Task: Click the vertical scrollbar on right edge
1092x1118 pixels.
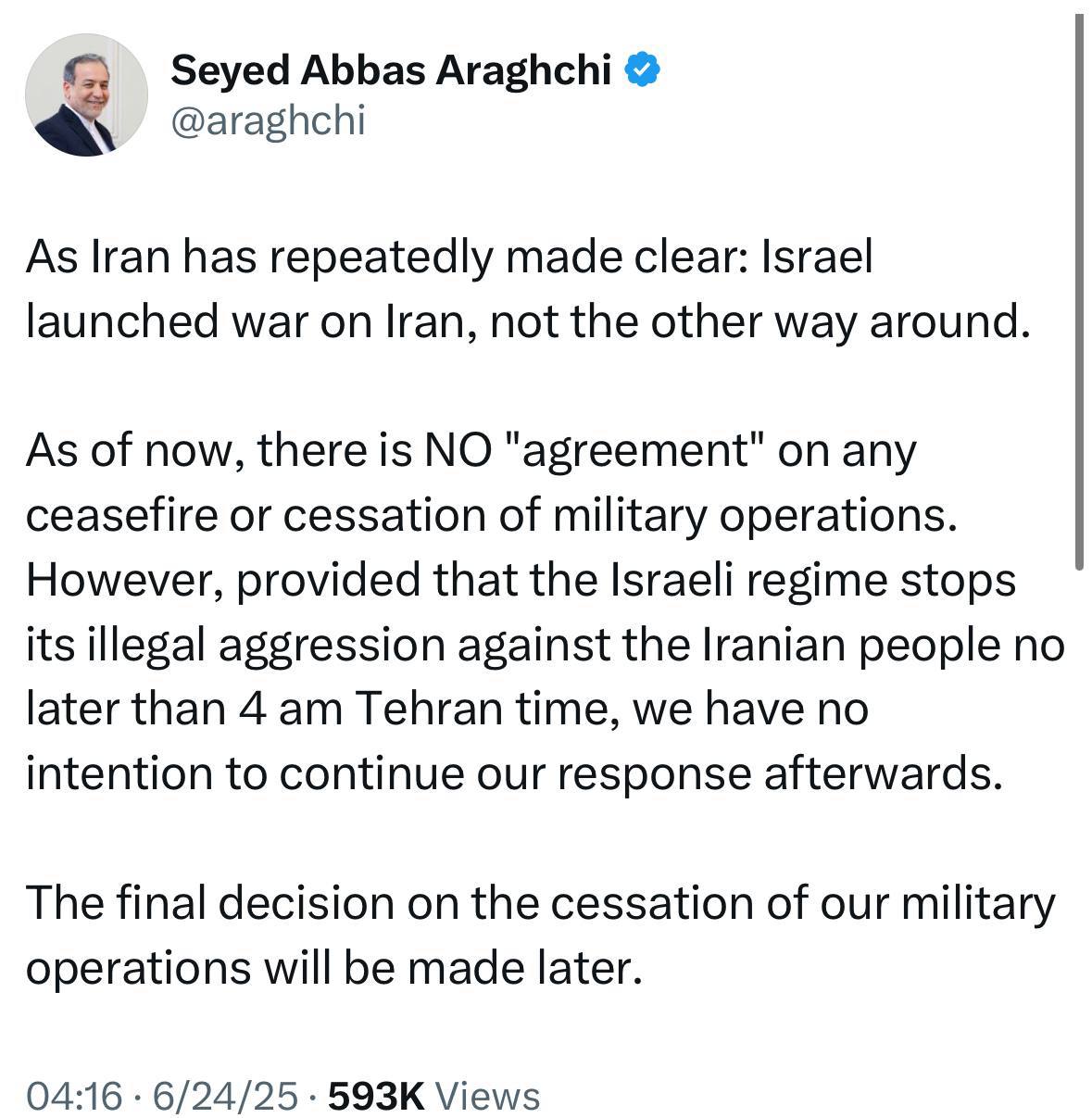Action: (1078, 292)
